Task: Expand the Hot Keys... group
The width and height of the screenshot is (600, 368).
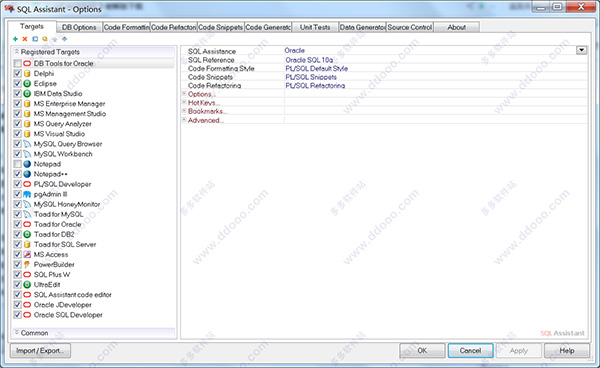Action: click(x=184, y=103)
